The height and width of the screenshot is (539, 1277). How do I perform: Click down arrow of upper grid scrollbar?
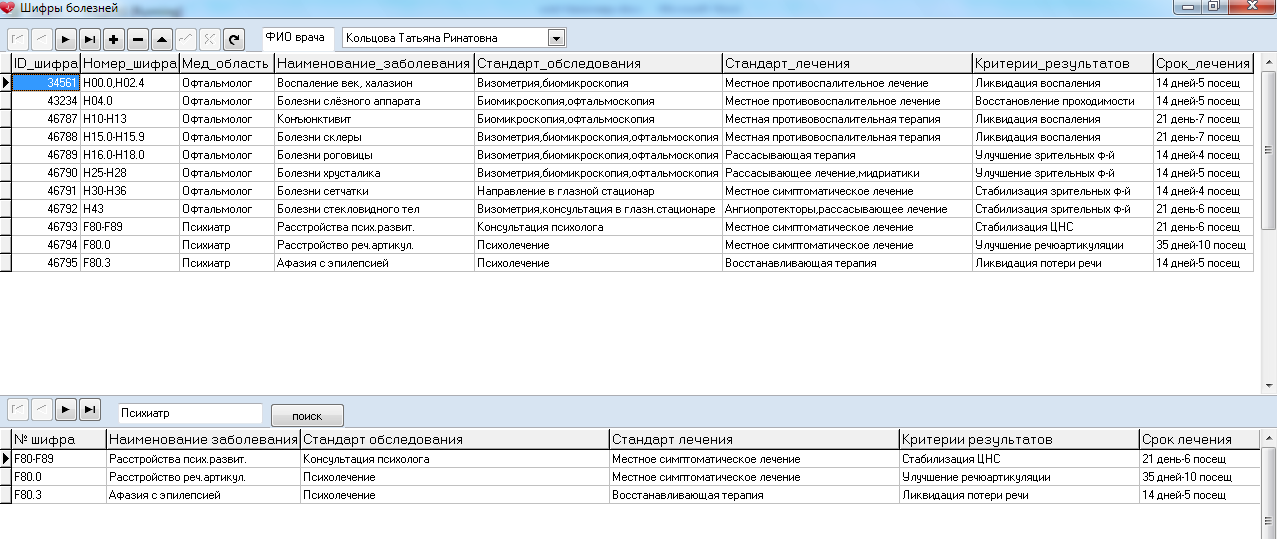(x=1269, y=385)
